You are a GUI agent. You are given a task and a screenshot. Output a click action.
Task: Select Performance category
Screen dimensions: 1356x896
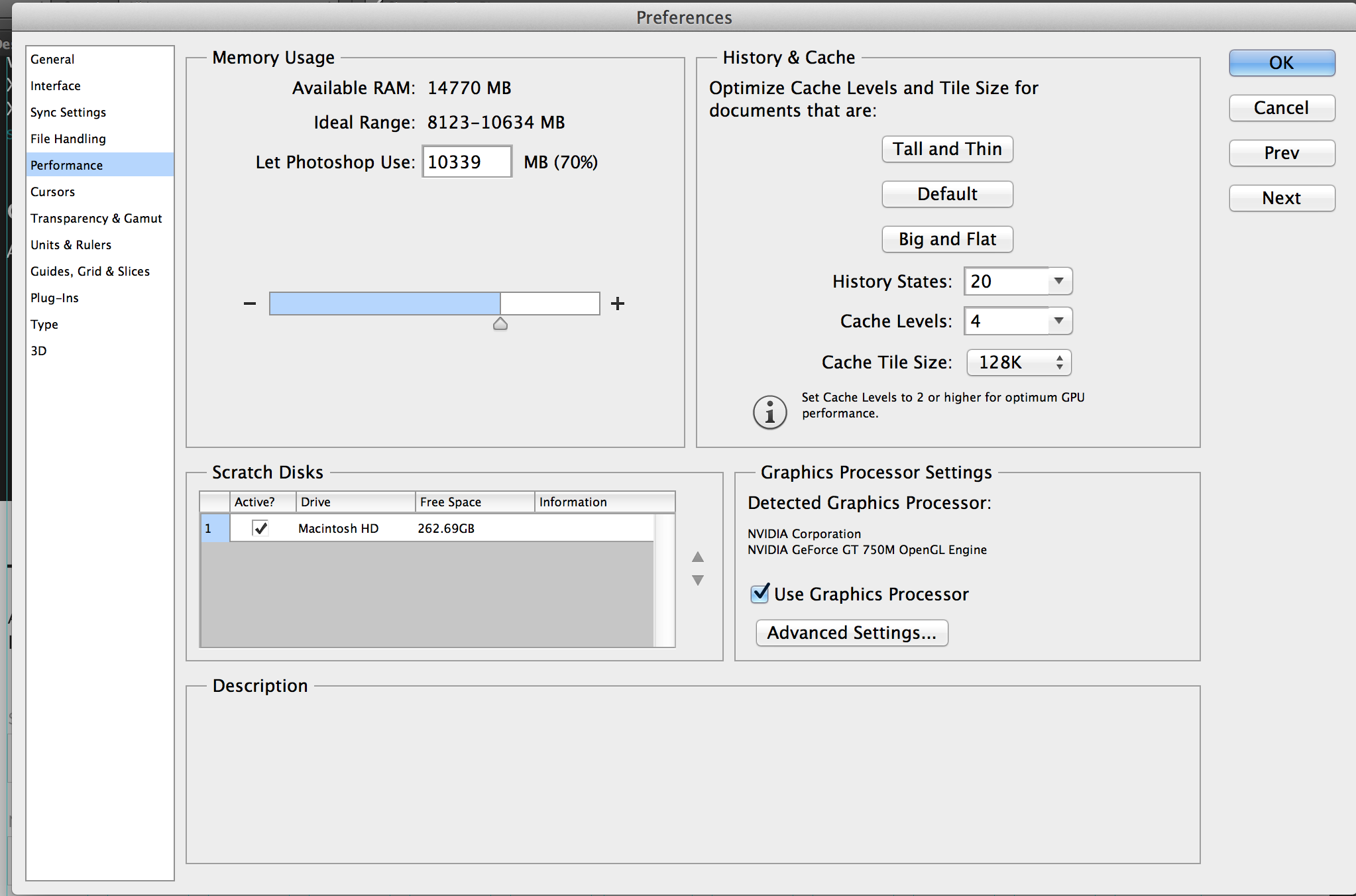(x=99, y=165)
